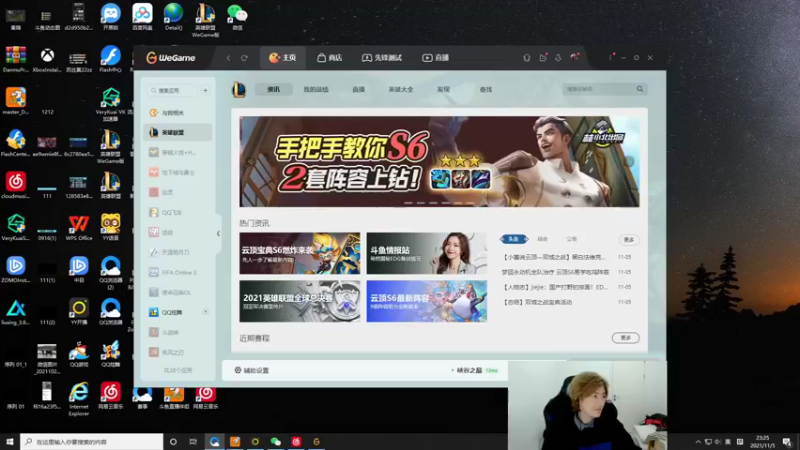Add an app with the plus button
Image resolution: width=800 pixels, height=450 pixels.
pyautogui.click(x=205, y=90)
